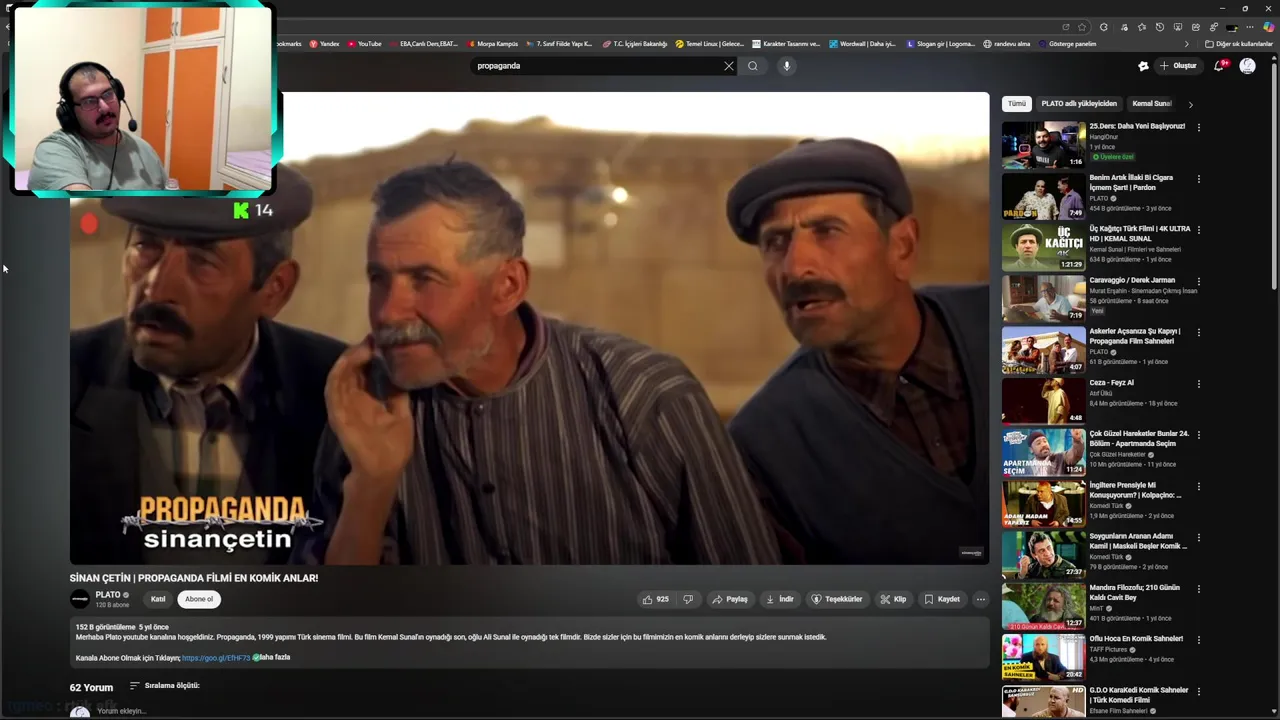Open Gösterge panelim bookmark
Viewport: 1280px width, 720px height.
tap(1068, 44)
